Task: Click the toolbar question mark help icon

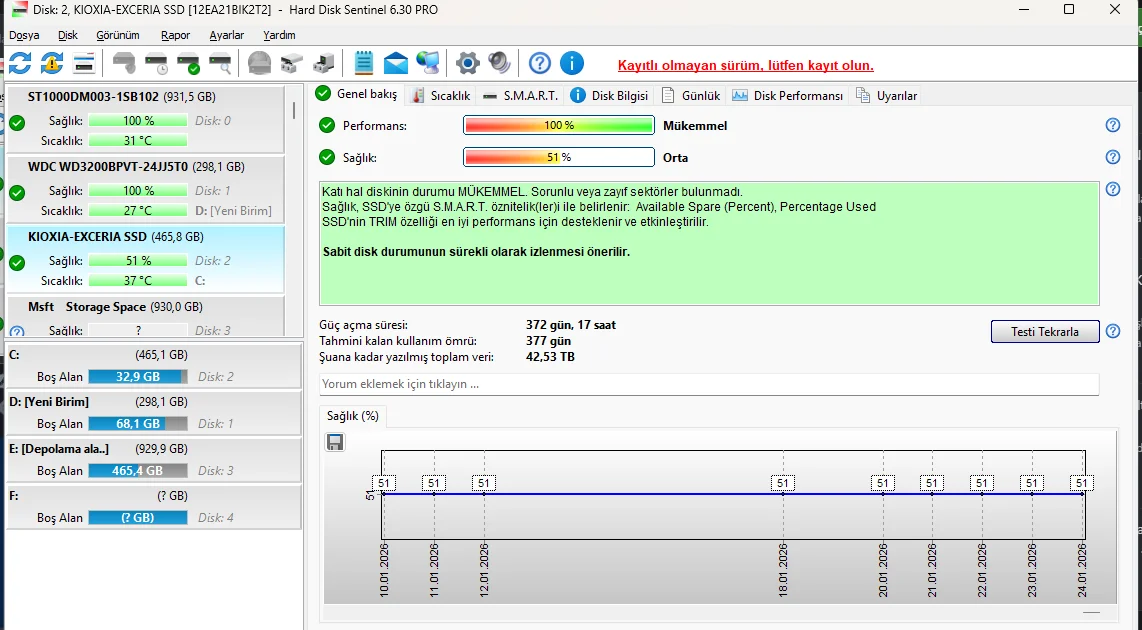Action: 540,64
